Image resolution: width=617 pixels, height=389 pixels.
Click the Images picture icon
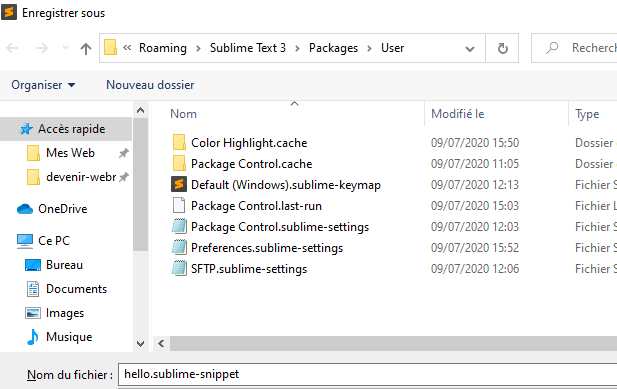tap(33, 313)
